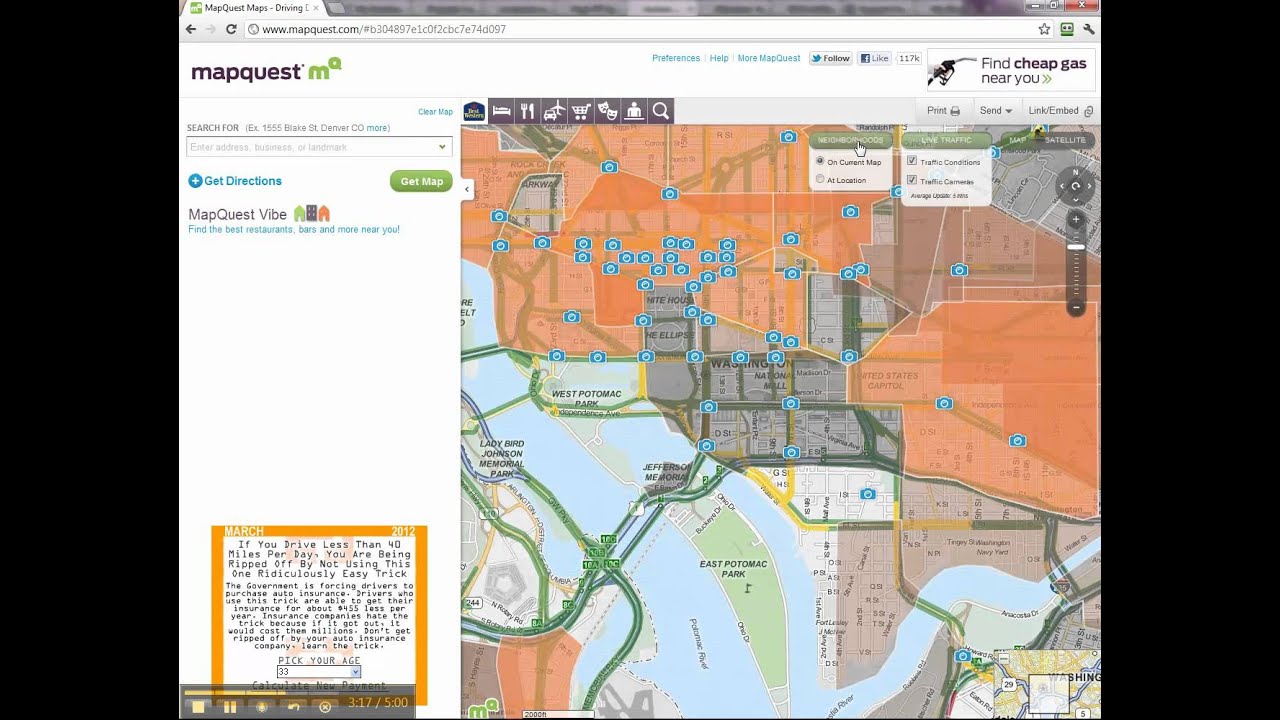Select the On Current Map radio button
The width and height of the screenshot is (1280, 720).
click(820, 161)
